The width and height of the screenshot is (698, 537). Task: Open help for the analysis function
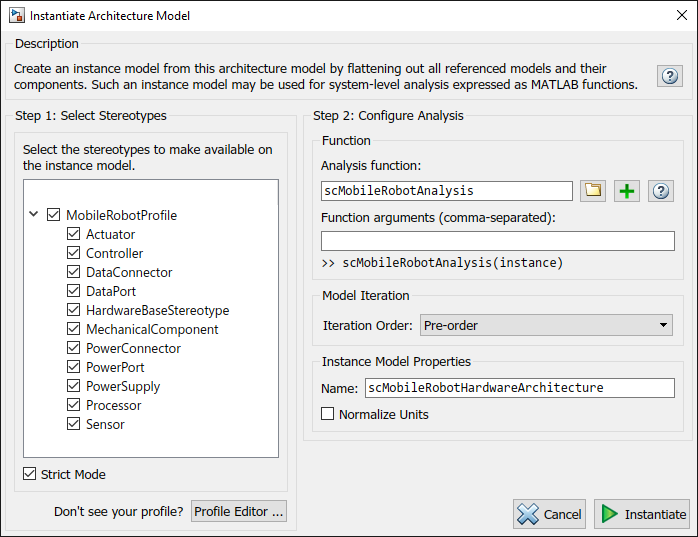click(660, 191)
